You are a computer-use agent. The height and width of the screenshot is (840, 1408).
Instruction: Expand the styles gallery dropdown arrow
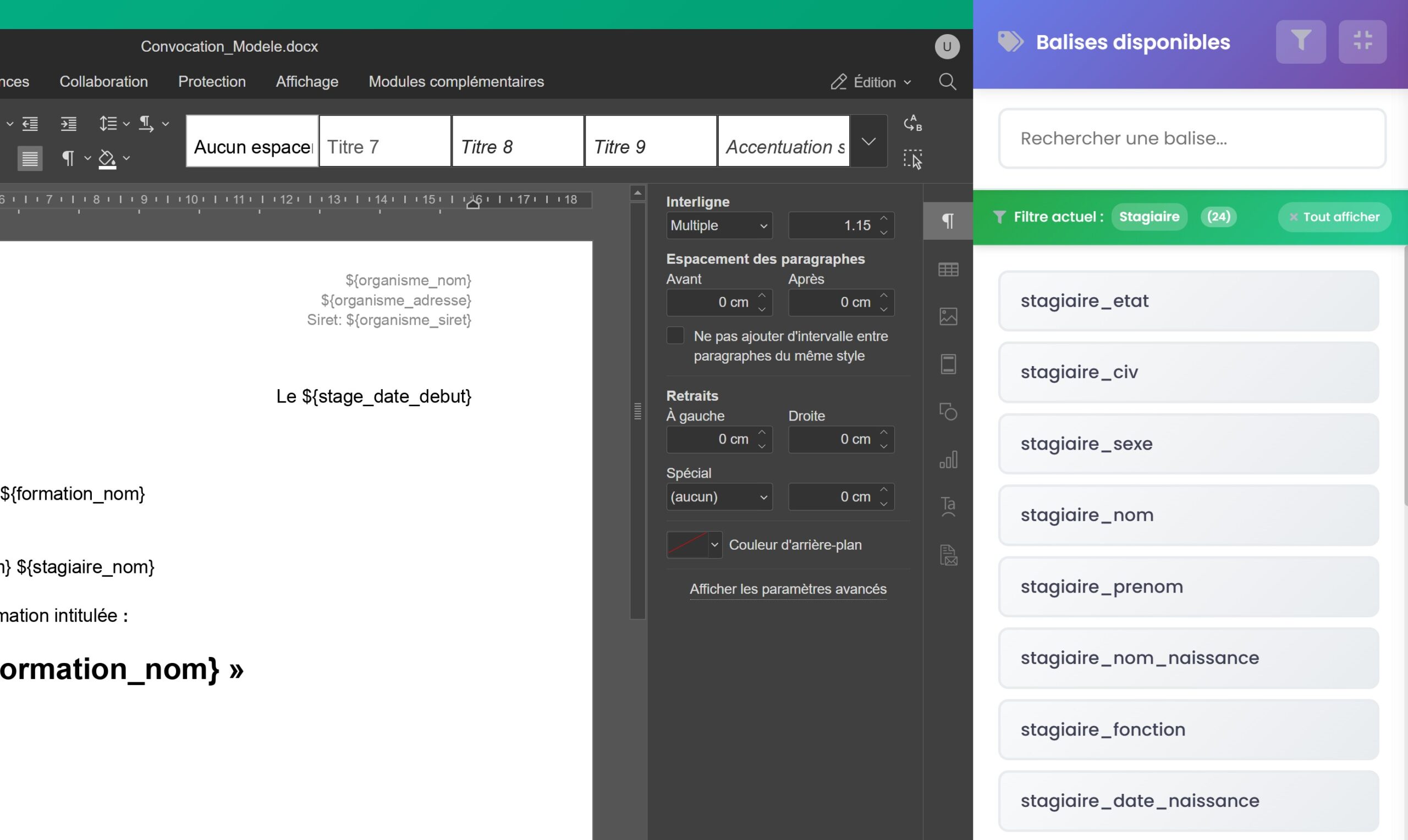(x=868, y=141)
